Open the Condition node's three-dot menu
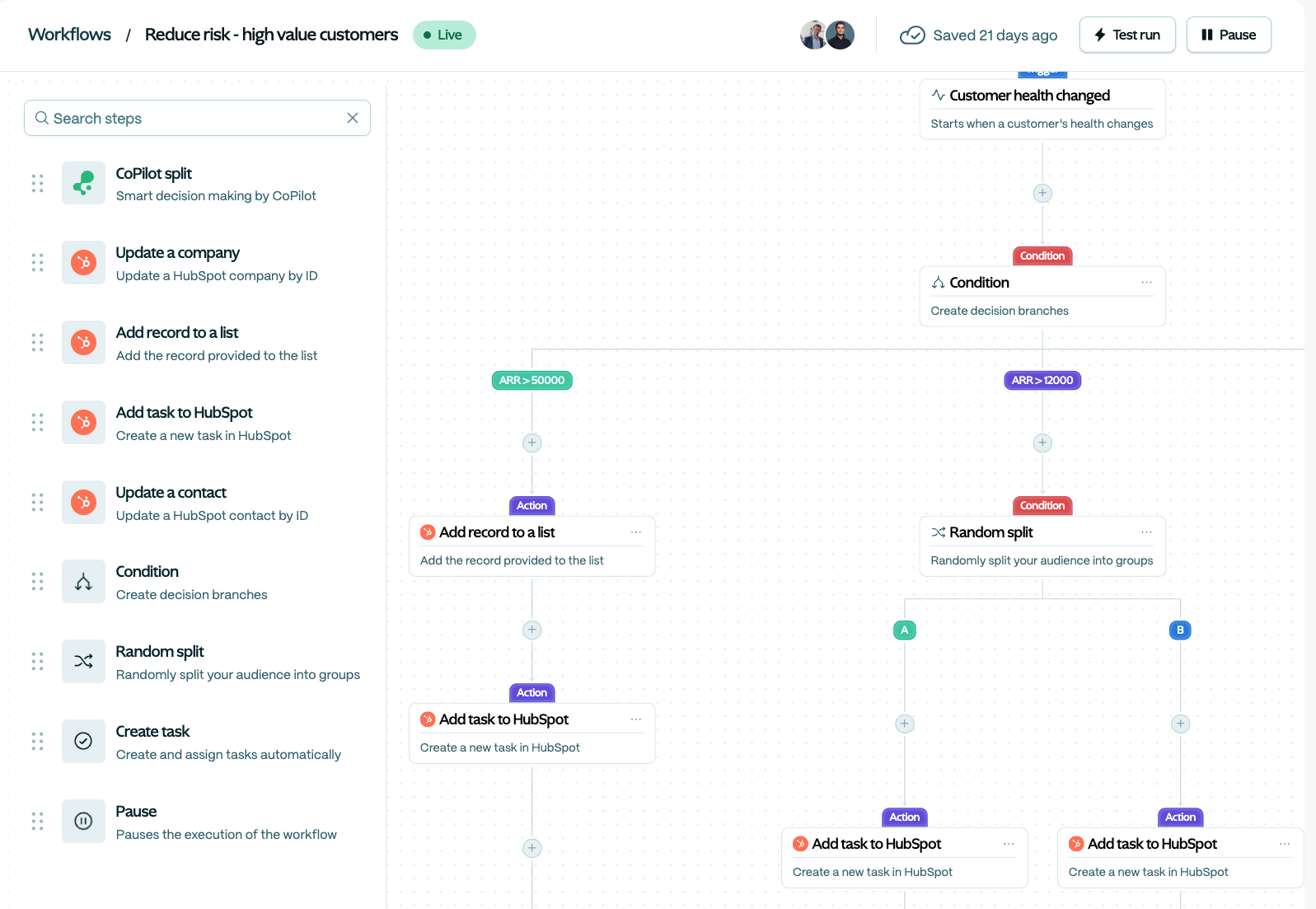 click(1146, 283)
